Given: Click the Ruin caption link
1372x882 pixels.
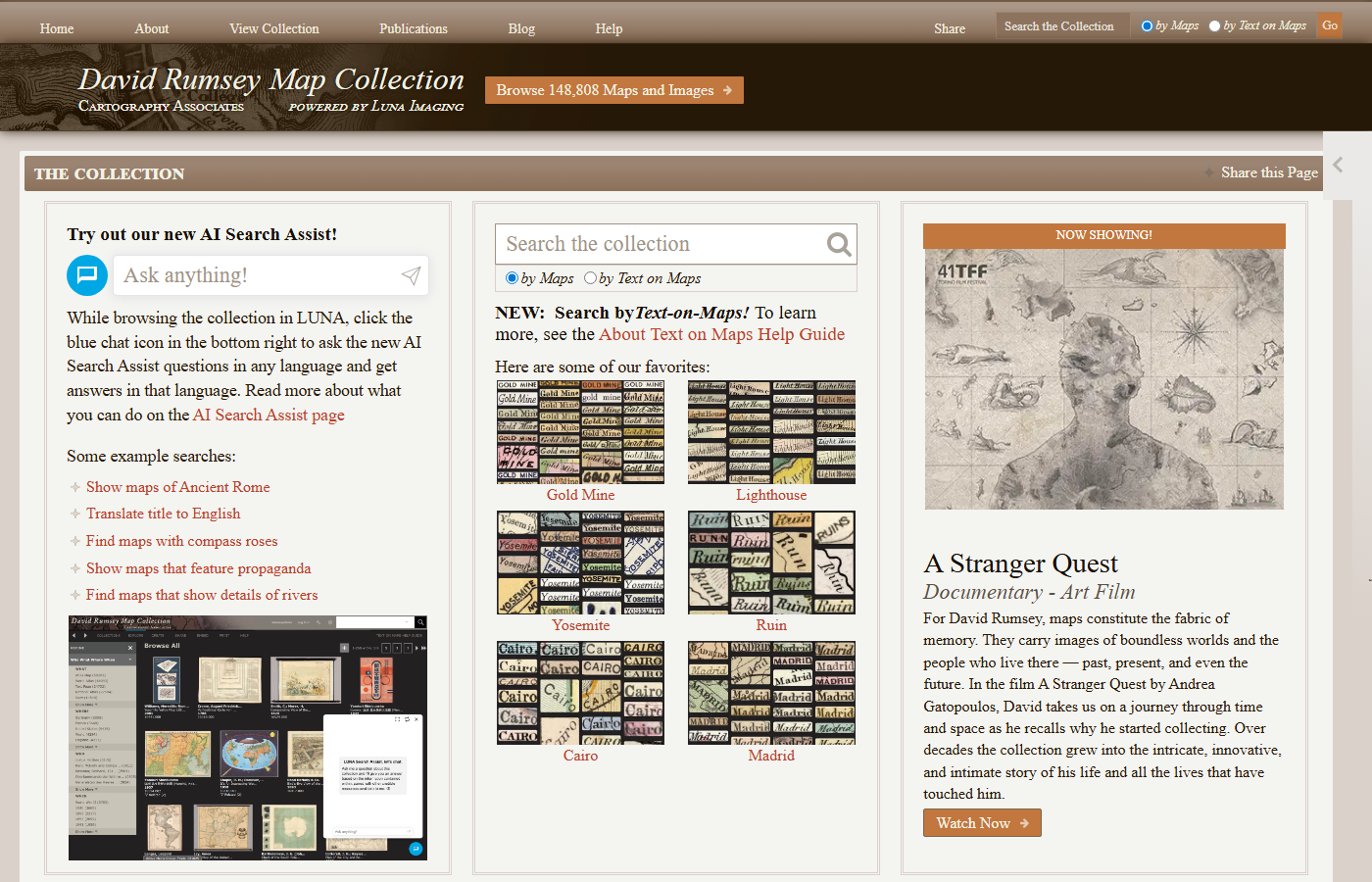Looking at the screenshot, I should pyautogui.click(x=771, y=625).
